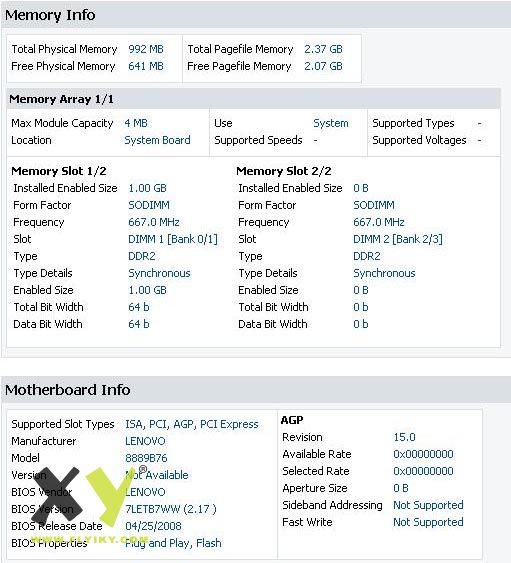Click the Motherboard Info section header
This screenshot has height=563, width=511.
(68, 390)
